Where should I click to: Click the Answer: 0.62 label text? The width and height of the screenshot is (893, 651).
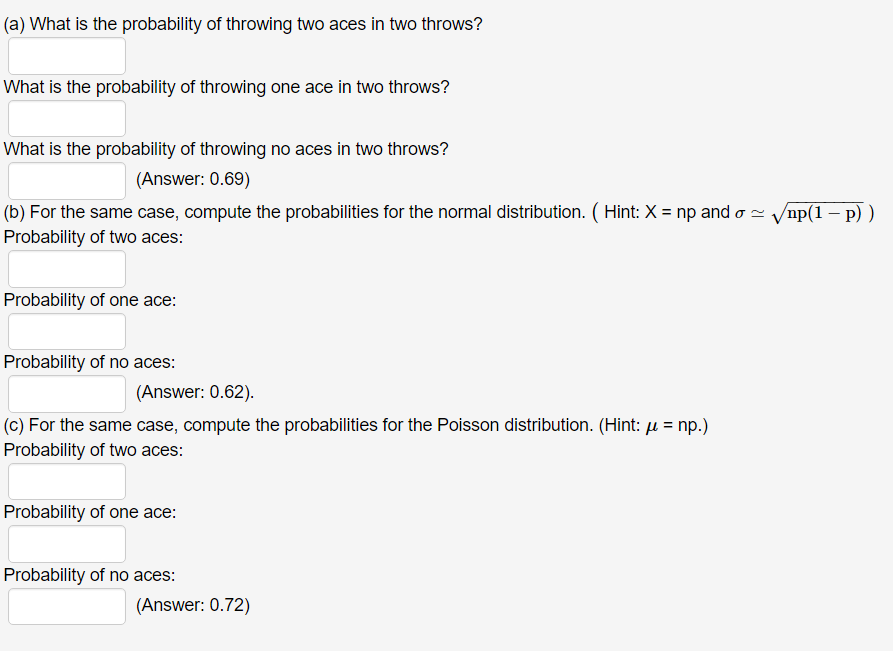click(193, 391)
